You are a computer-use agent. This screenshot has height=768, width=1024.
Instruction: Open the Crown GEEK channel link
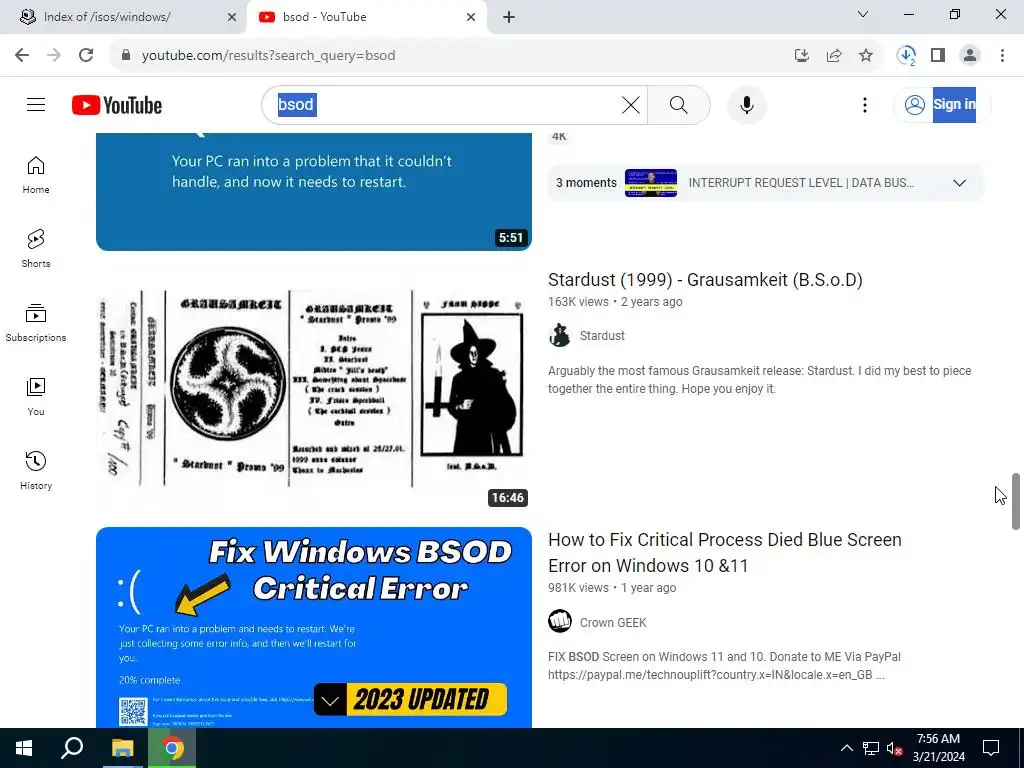[613, 623]
